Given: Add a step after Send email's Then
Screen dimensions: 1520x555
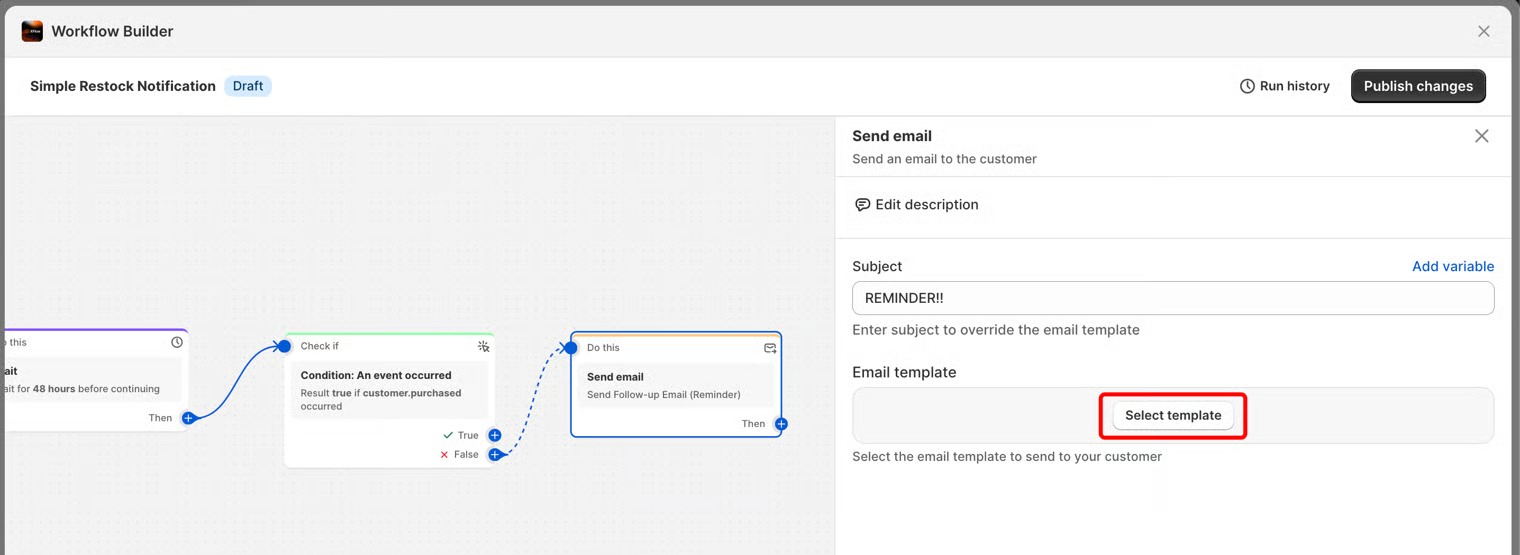Looking at the screenshot, I should [781, 424].
